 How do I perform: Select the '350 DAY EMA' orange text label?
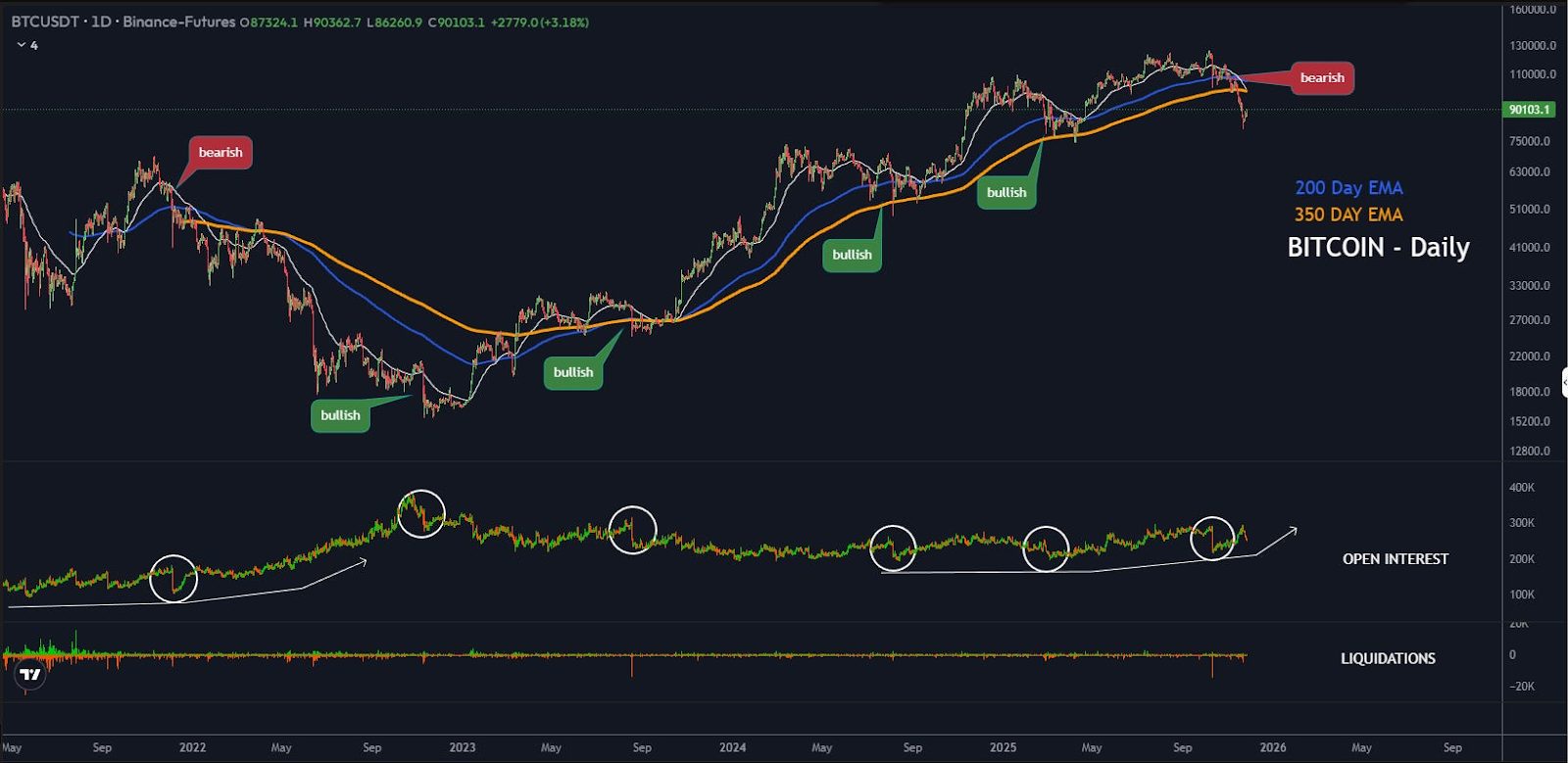click(x=1348, y=215)
